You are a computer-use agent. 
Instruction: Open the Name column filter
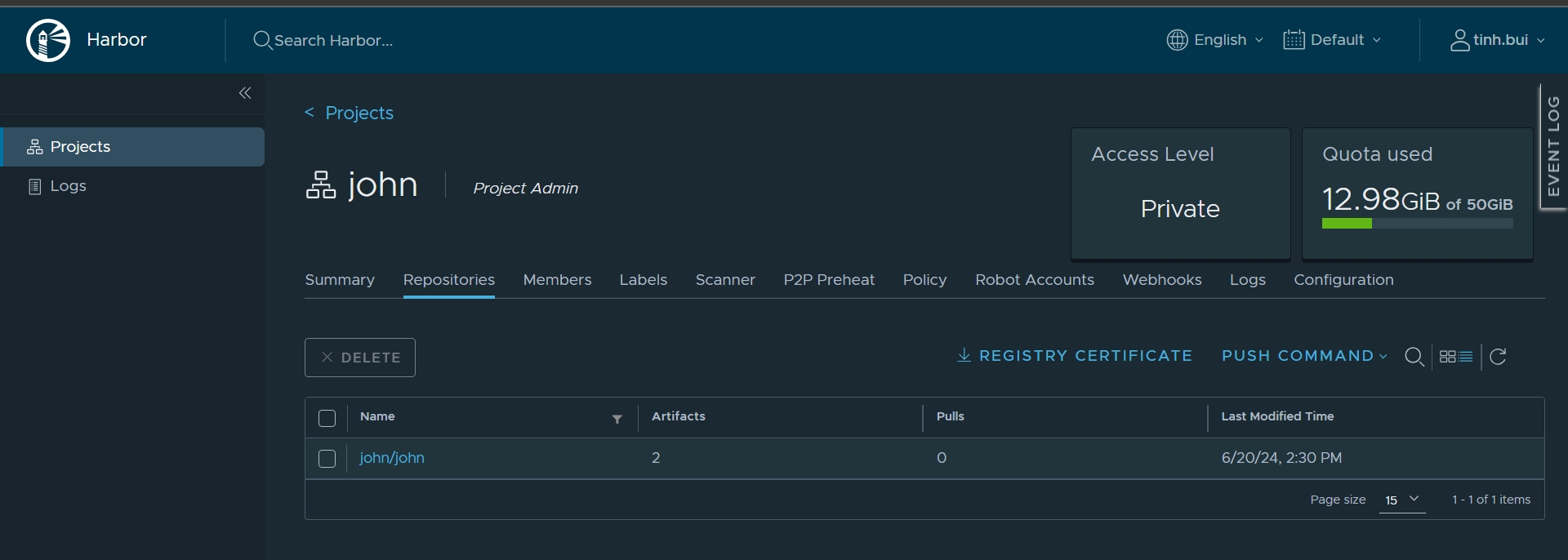tap(617, 419)
